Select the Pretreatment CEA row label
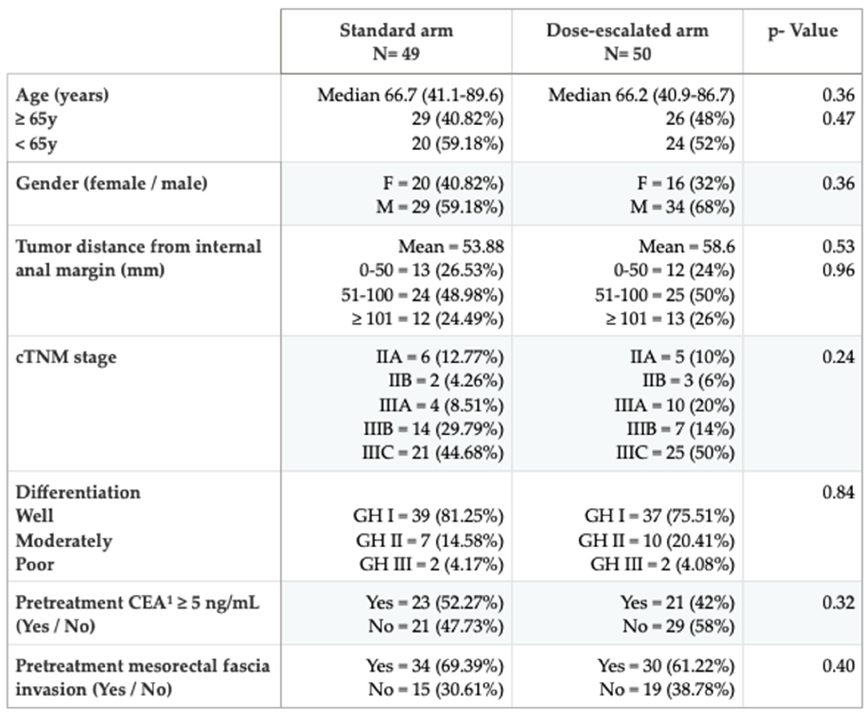The image size is (868, 714). click(123, 602)
